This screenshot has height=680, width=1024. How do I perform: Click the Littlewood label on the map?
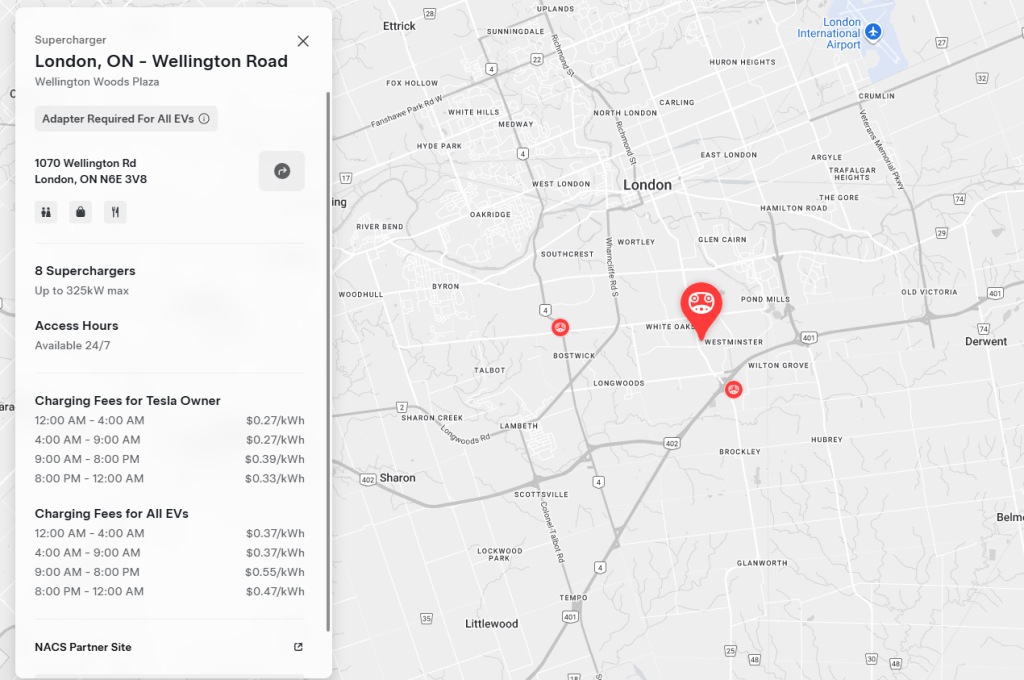click(x=492, y=624)
